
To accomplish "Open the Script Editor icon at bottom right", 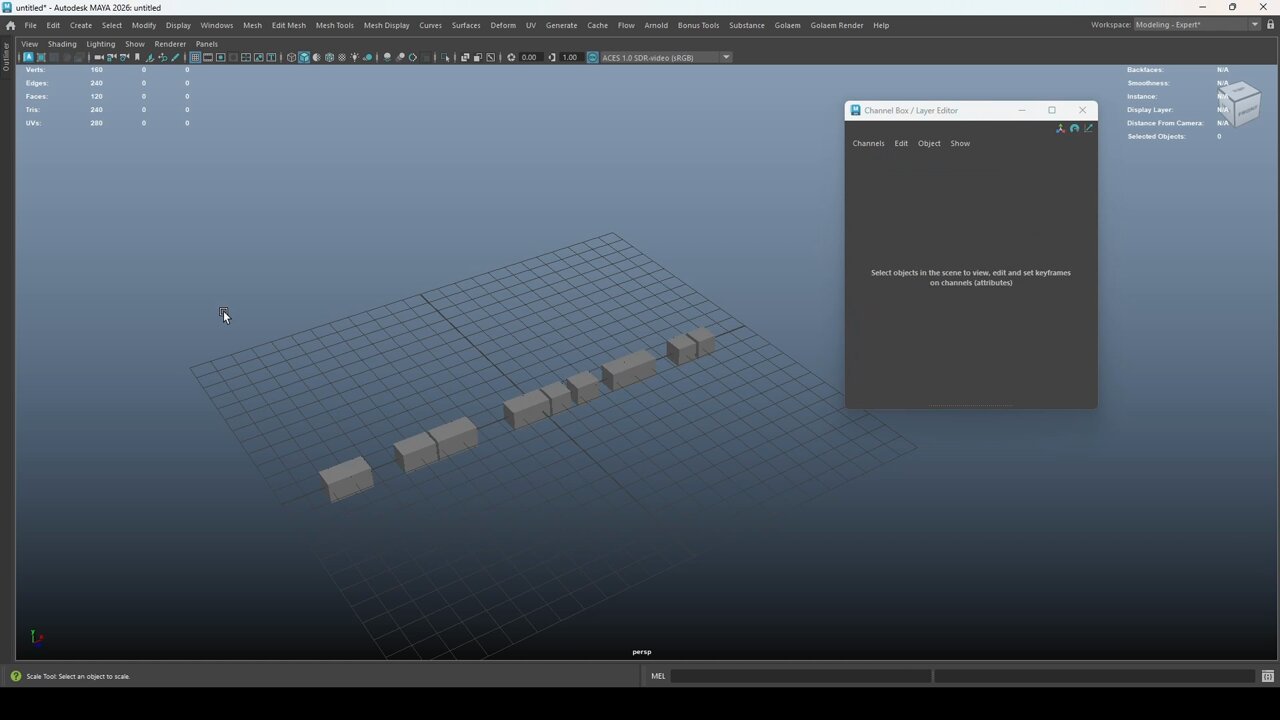I will point(1268,676).
